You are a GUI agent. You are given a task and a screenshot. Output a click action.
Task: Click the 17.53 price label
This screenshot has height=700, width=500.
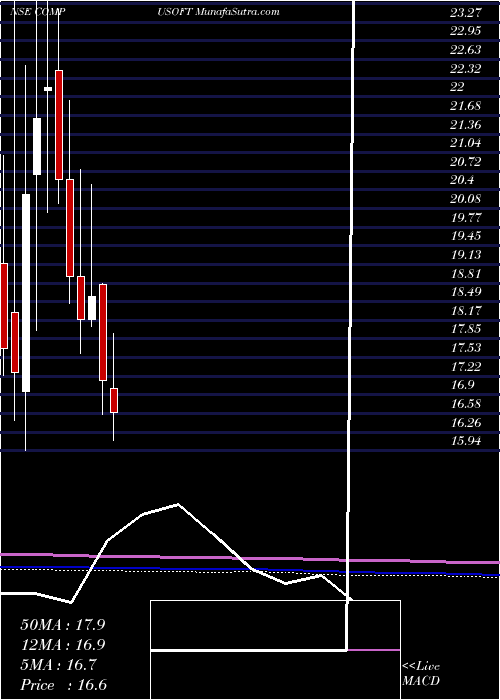pos(466,348)
